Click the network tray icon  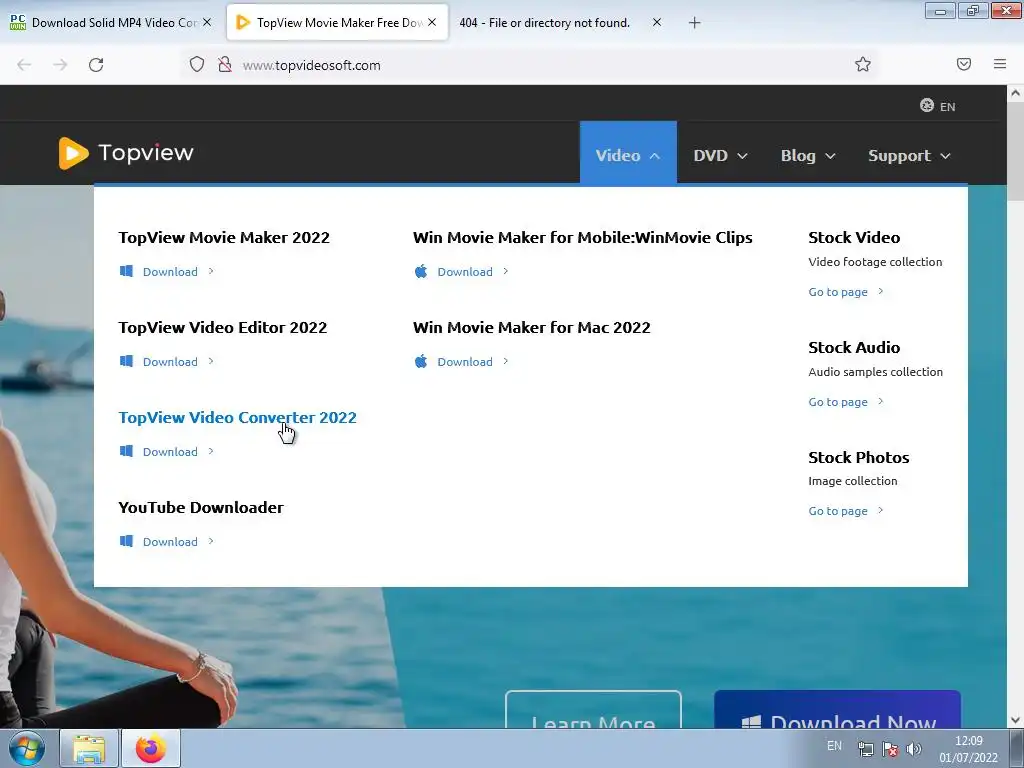coord(865,749)
